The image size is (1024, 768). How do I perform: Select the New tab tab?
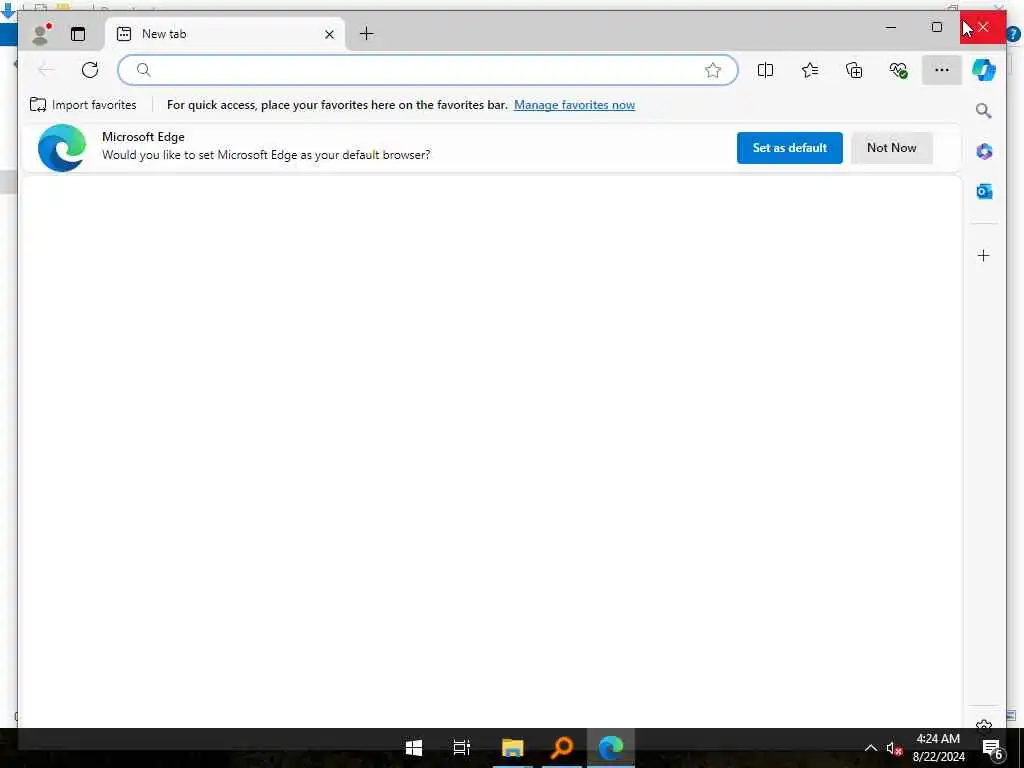click(x=225, y=34)
